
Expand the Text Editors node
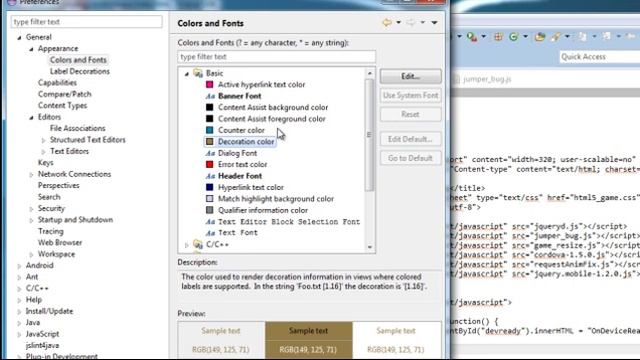[x=44, y=151]
